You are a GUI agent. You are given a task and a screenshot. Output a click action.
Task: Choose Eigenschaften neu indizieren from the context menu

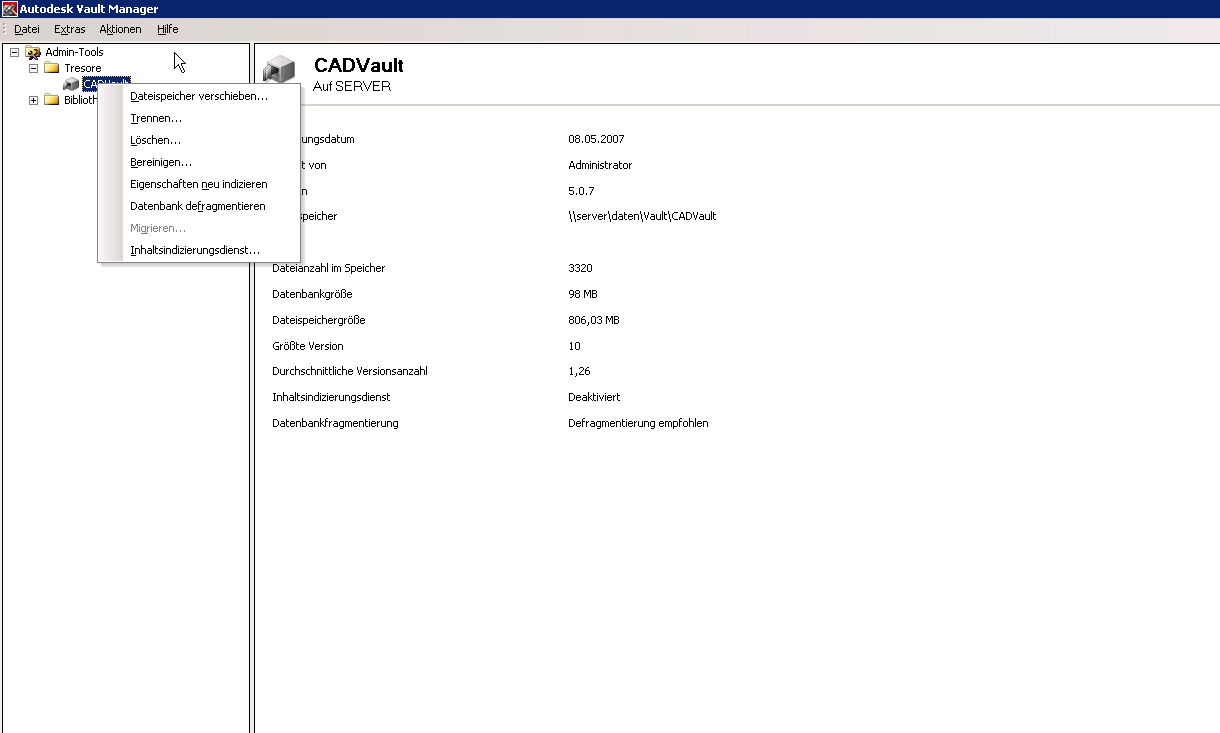pyautogui.click(x=199, y=184)
